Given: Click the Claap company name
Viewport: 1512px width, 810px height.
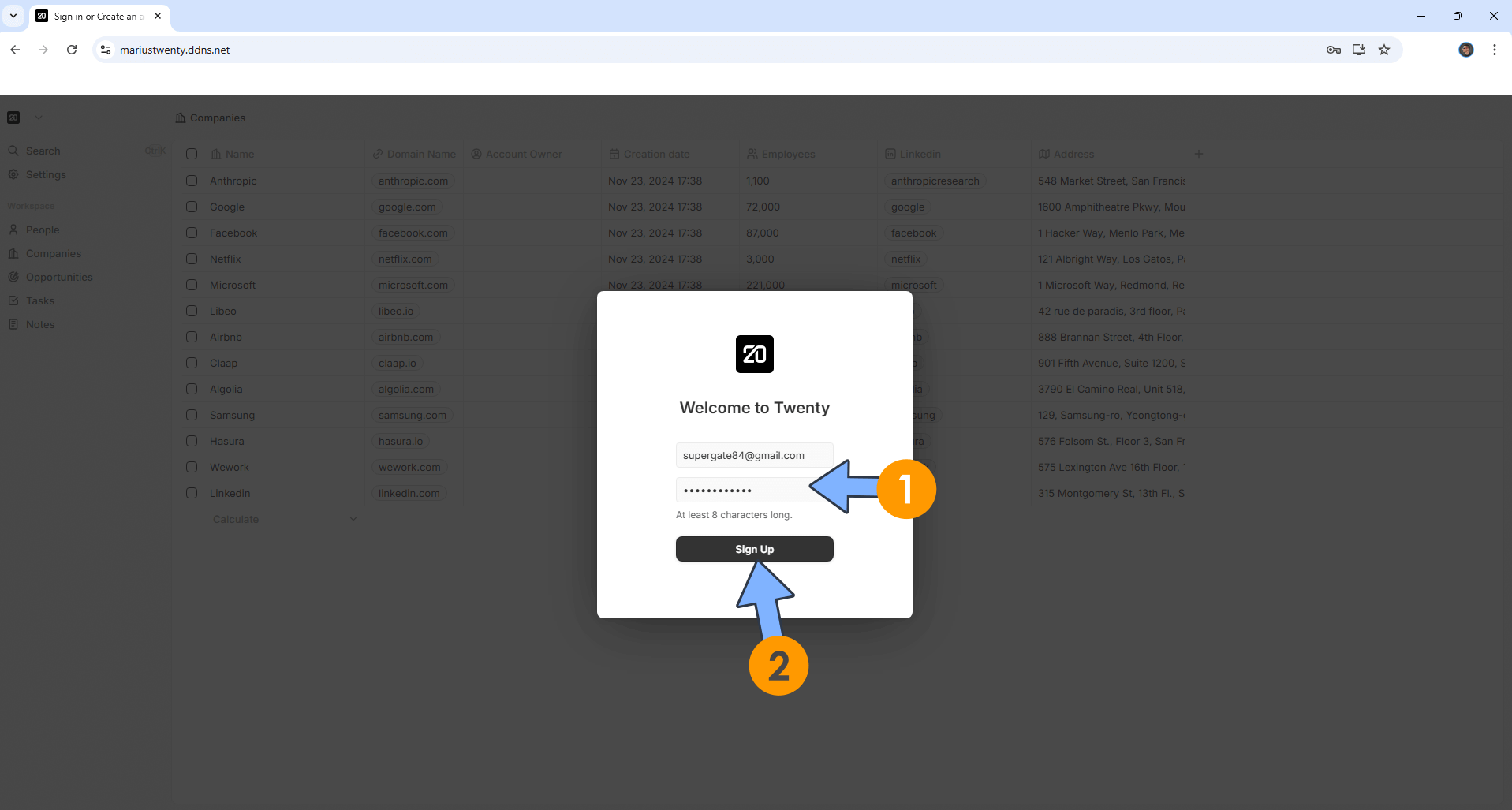Looking at the screenshot, I should click(223, 363).
